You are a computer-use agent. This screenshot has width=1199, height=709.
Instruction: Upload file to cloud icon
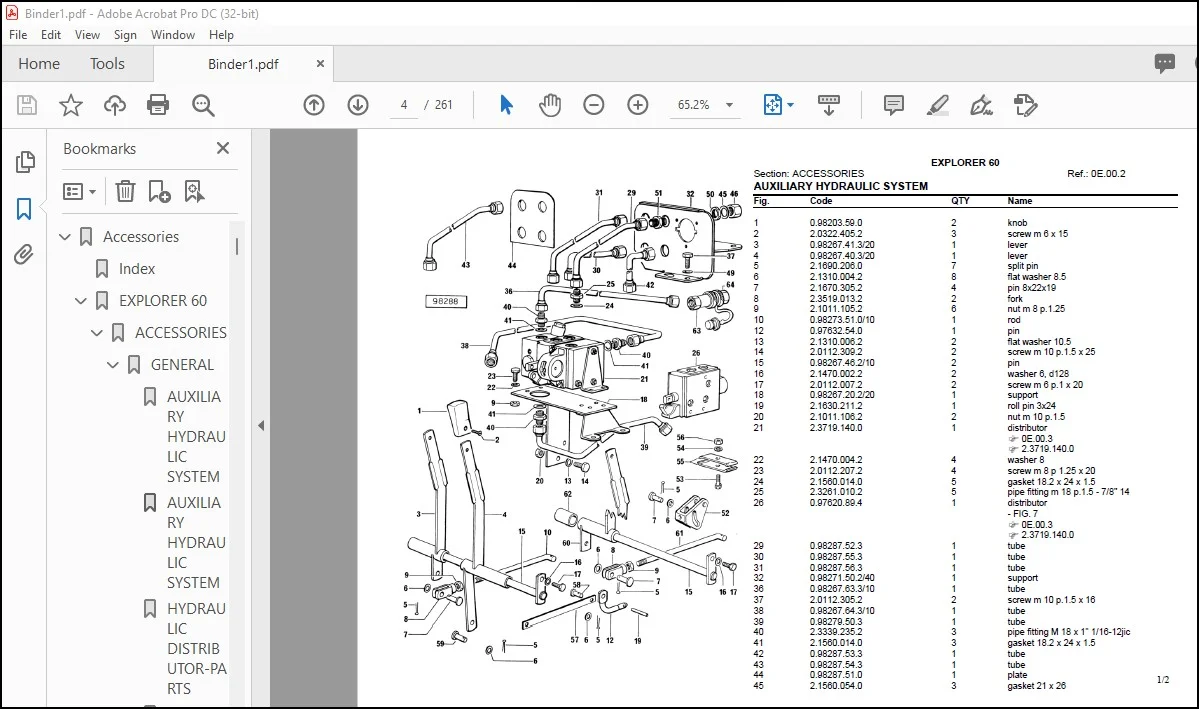tap(115, 105)
